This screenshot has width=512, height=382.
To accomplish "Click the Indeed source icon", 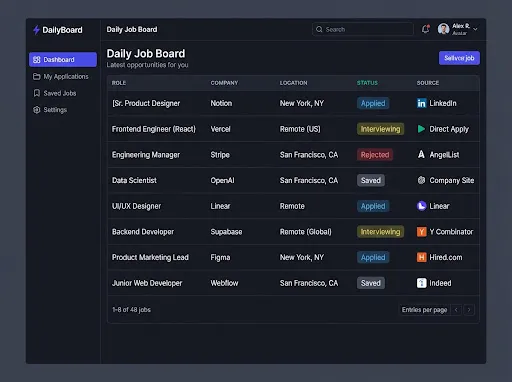I will click(x=421, y=283).
